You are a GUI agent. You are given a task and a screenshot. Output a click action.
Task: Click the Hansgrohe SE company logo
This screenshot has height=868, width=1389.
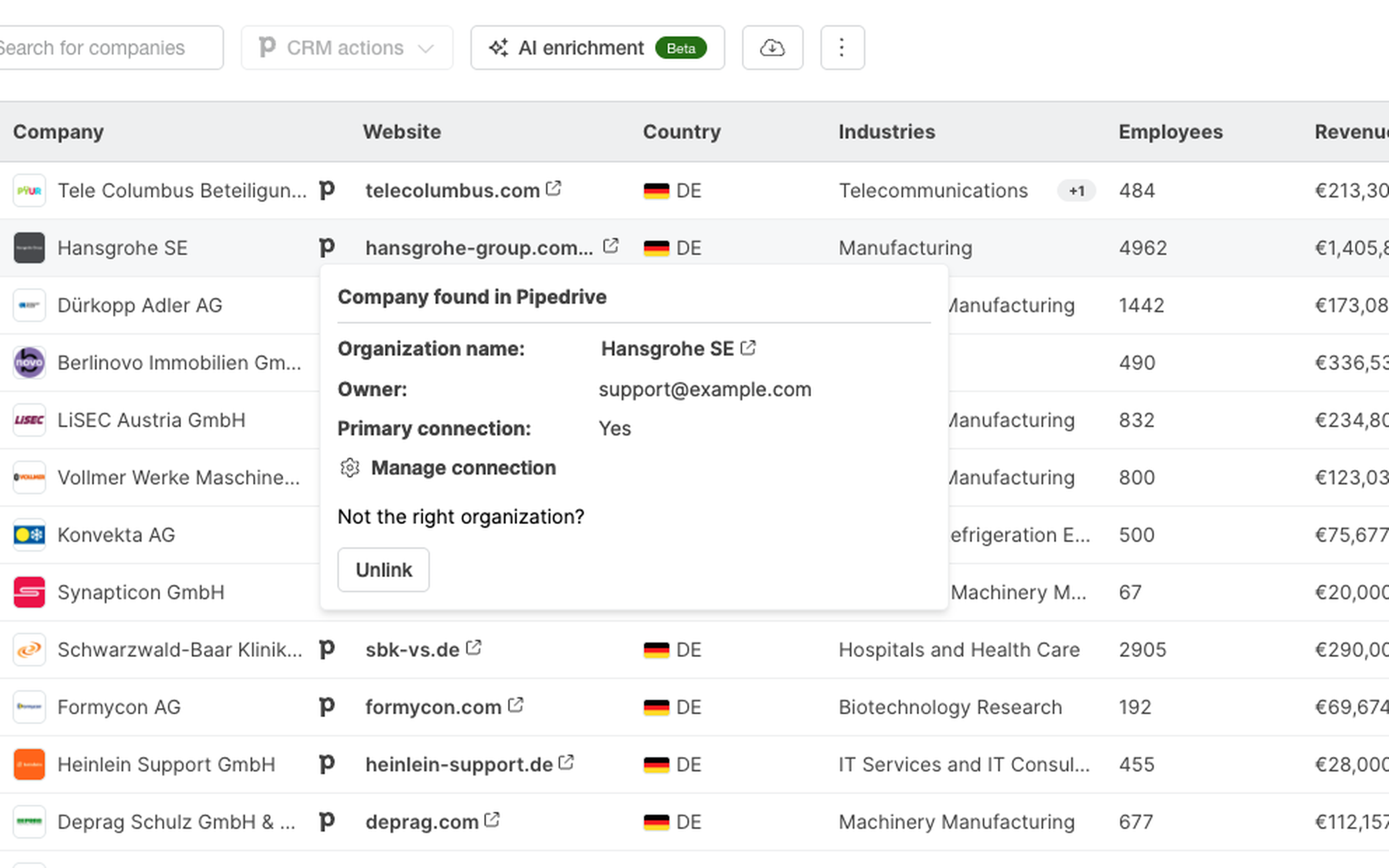click(x=29, y=247)
